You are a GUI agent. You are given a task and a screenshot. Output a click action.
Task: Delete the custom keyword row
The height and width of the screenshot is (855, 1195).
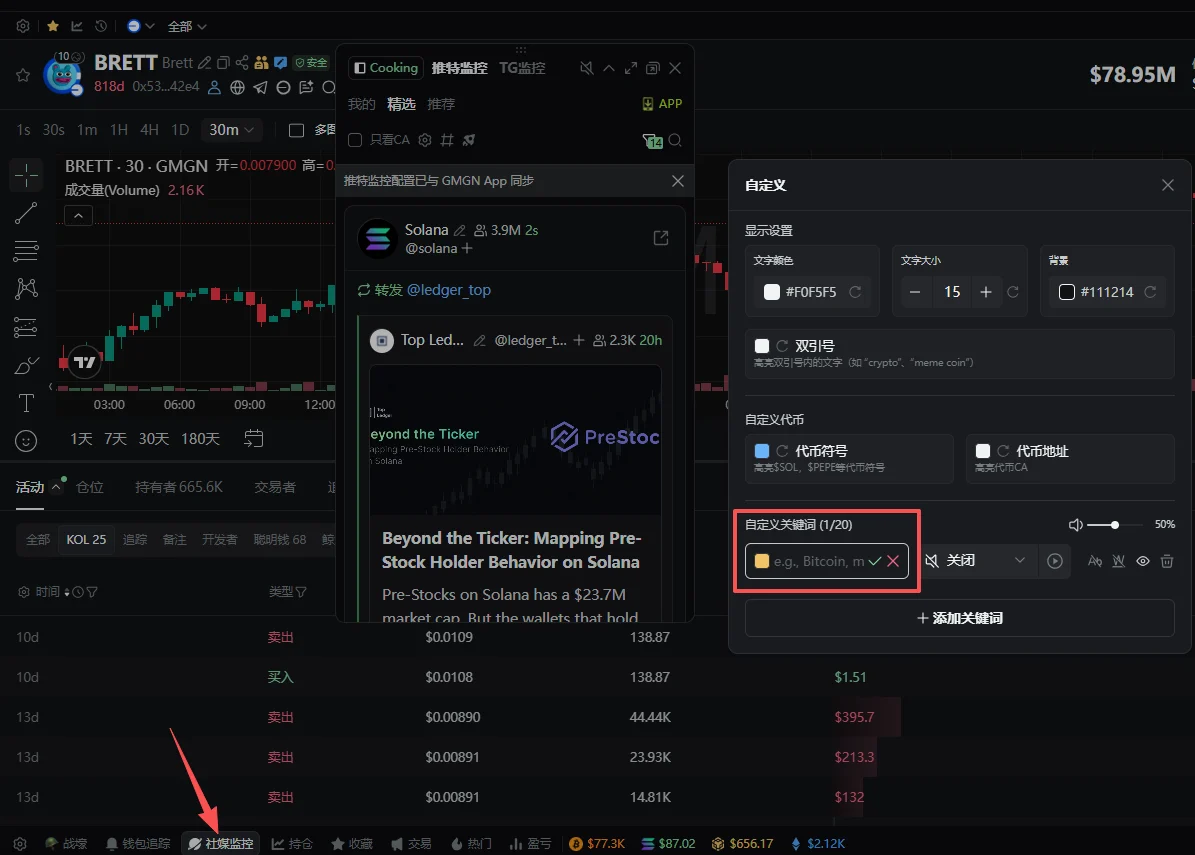1167,561
